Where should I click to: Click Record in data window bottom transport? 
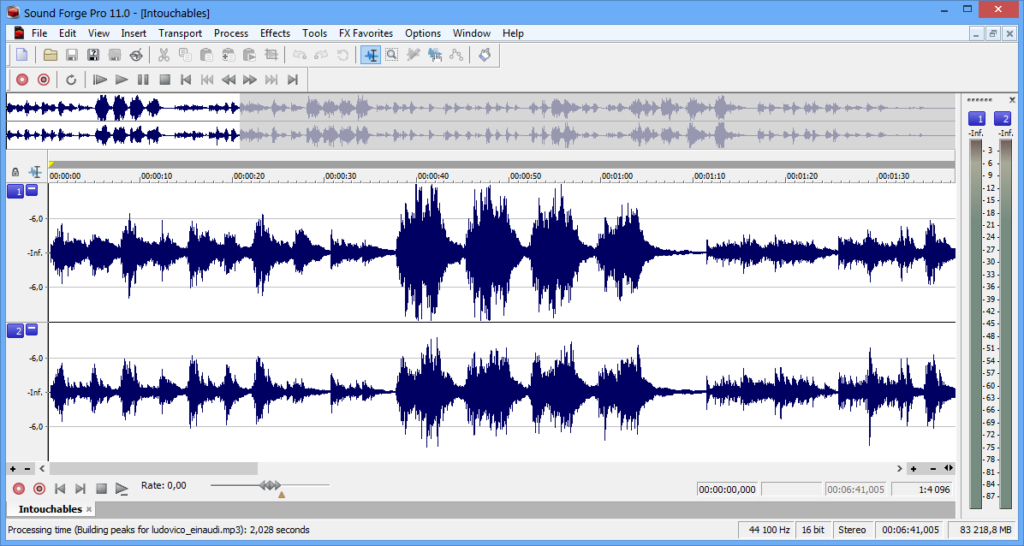[19, 489]
